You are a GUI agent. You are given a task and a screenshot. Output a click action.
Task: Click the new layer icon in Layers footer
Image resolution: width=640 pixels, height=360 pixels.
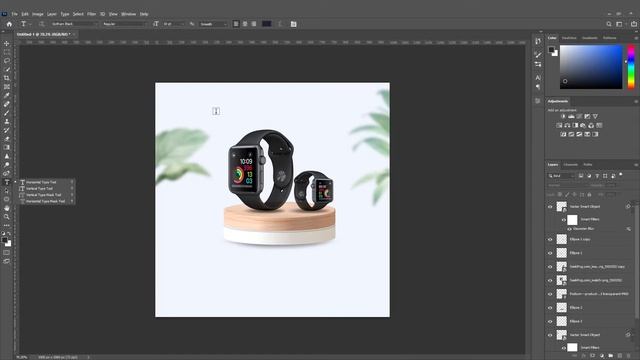click(620, 356)
